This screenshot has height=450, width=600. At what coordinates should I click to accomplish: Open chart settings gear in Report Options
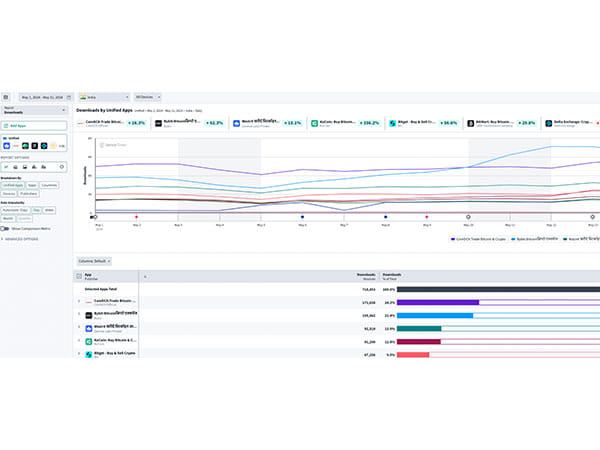coord(61,166)
